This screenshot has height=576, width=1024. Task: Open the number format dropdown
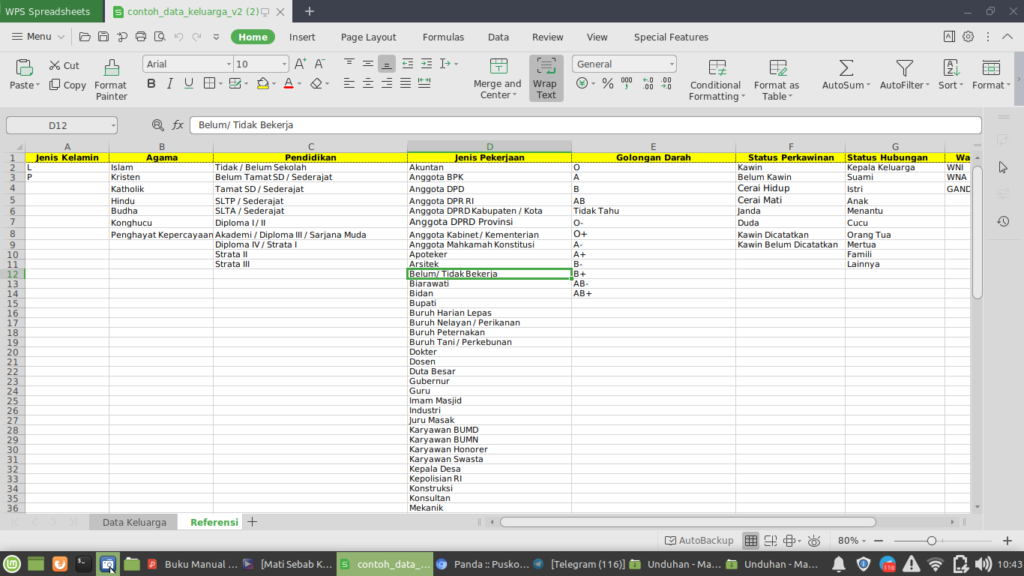click(x=671, y=64)
